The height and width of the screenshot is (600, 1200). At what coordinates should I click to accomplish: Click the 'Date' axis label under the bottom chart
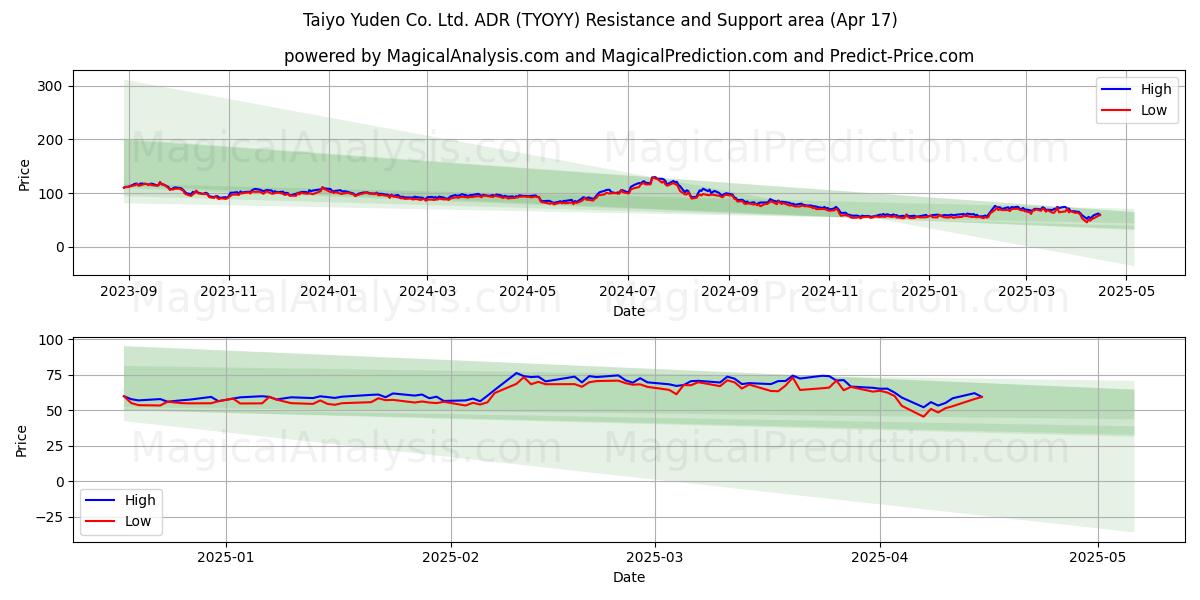[x=629, y=577]
